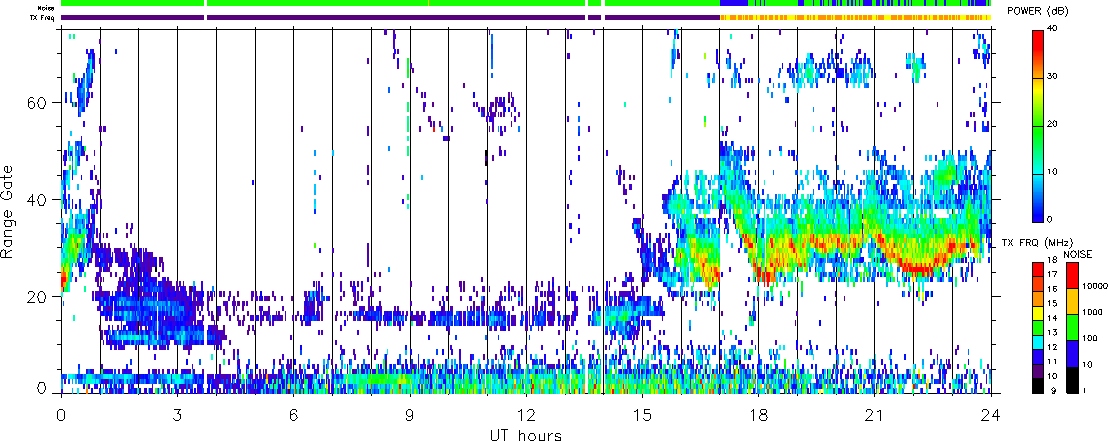Click the small 'Noise' strip label at top left
This screenshot has height=441, width=1108.
point(48,8)
